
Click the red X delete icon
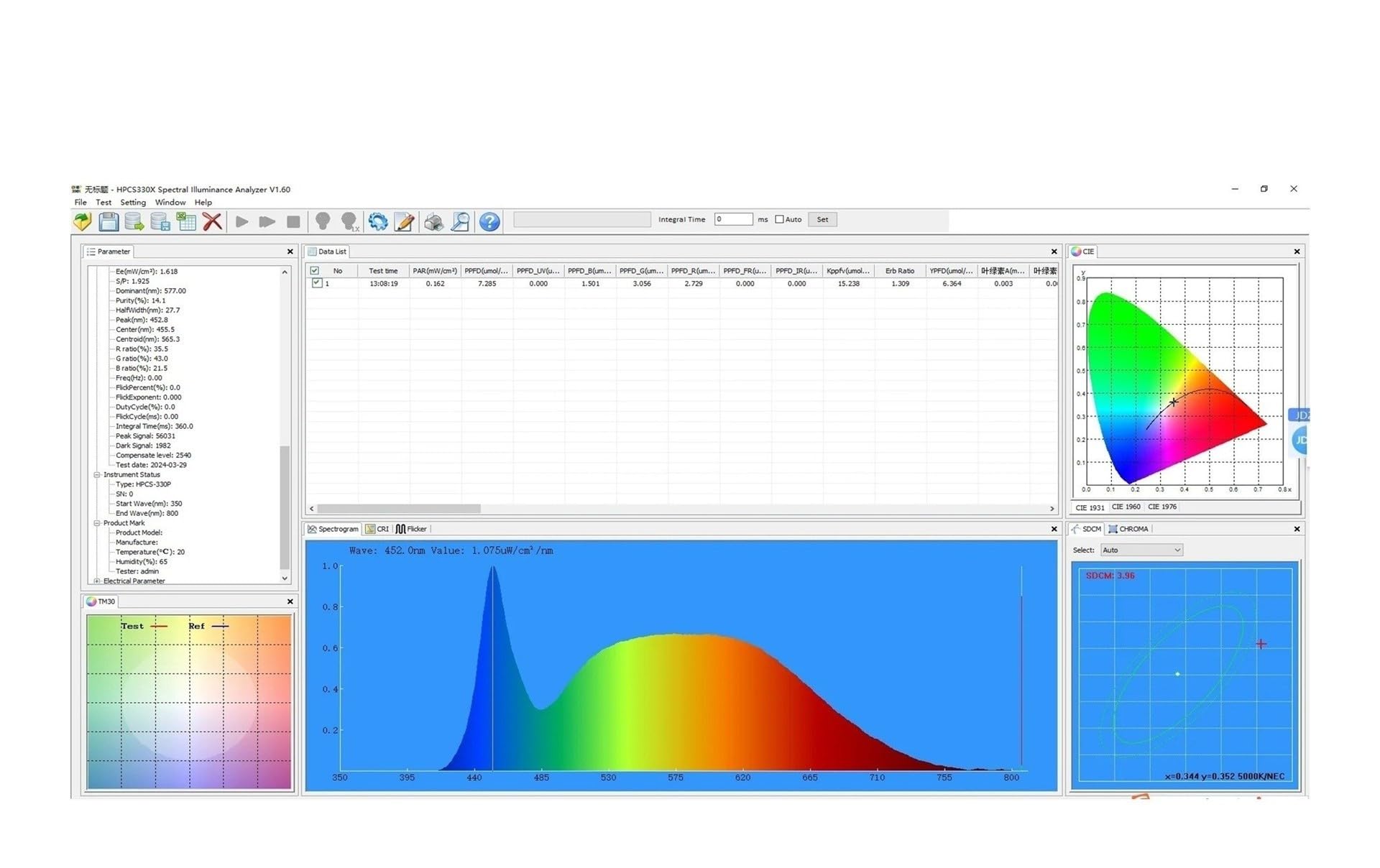(212, 221)
